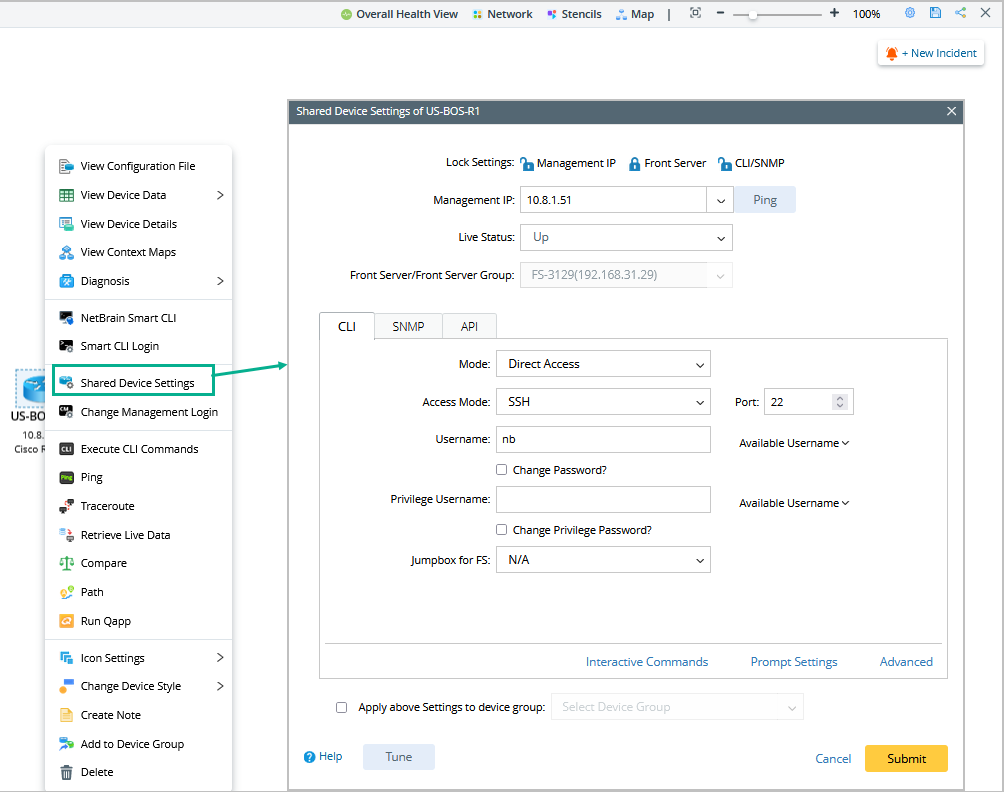Click the Add to Device Group icon
This screenshot has width=1004, height=792.
(x=67, y=744)
